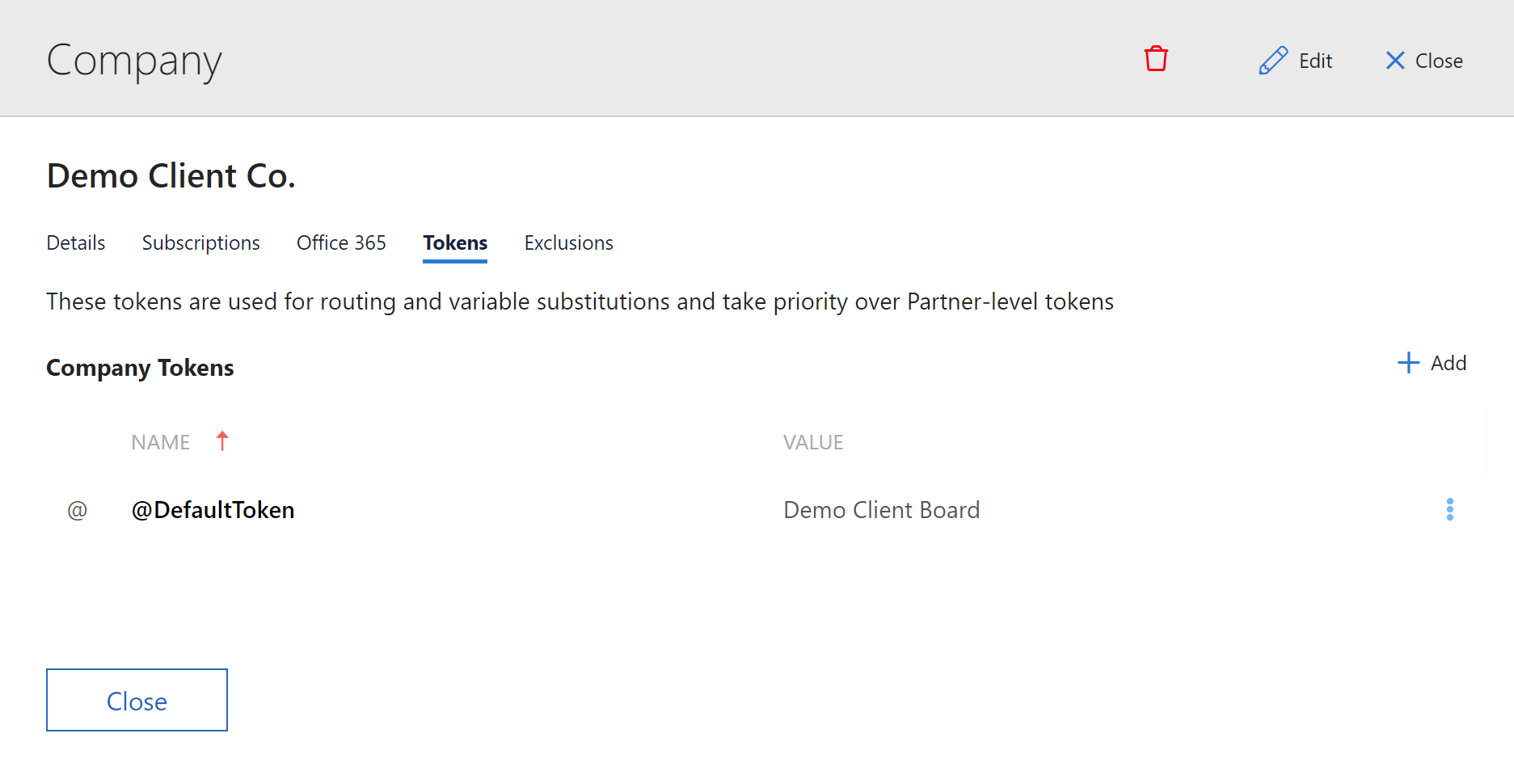1514x784 pixels.
Task: Click the @ icon on the DefaultToken row
Action: tap(77, 510)
